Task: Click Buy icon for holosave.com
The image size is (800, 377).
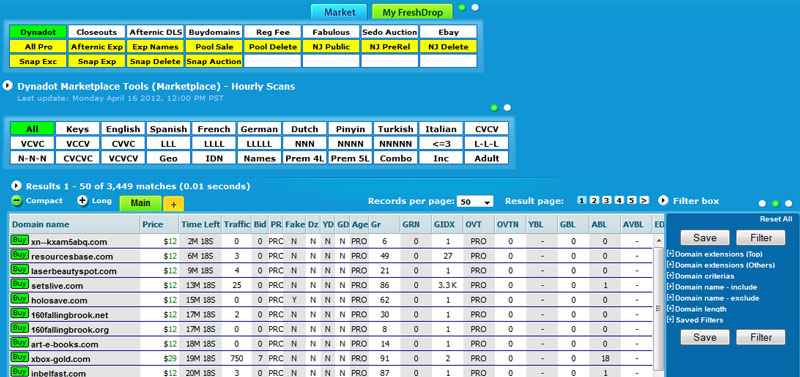Action: click(x=20, y=298)
